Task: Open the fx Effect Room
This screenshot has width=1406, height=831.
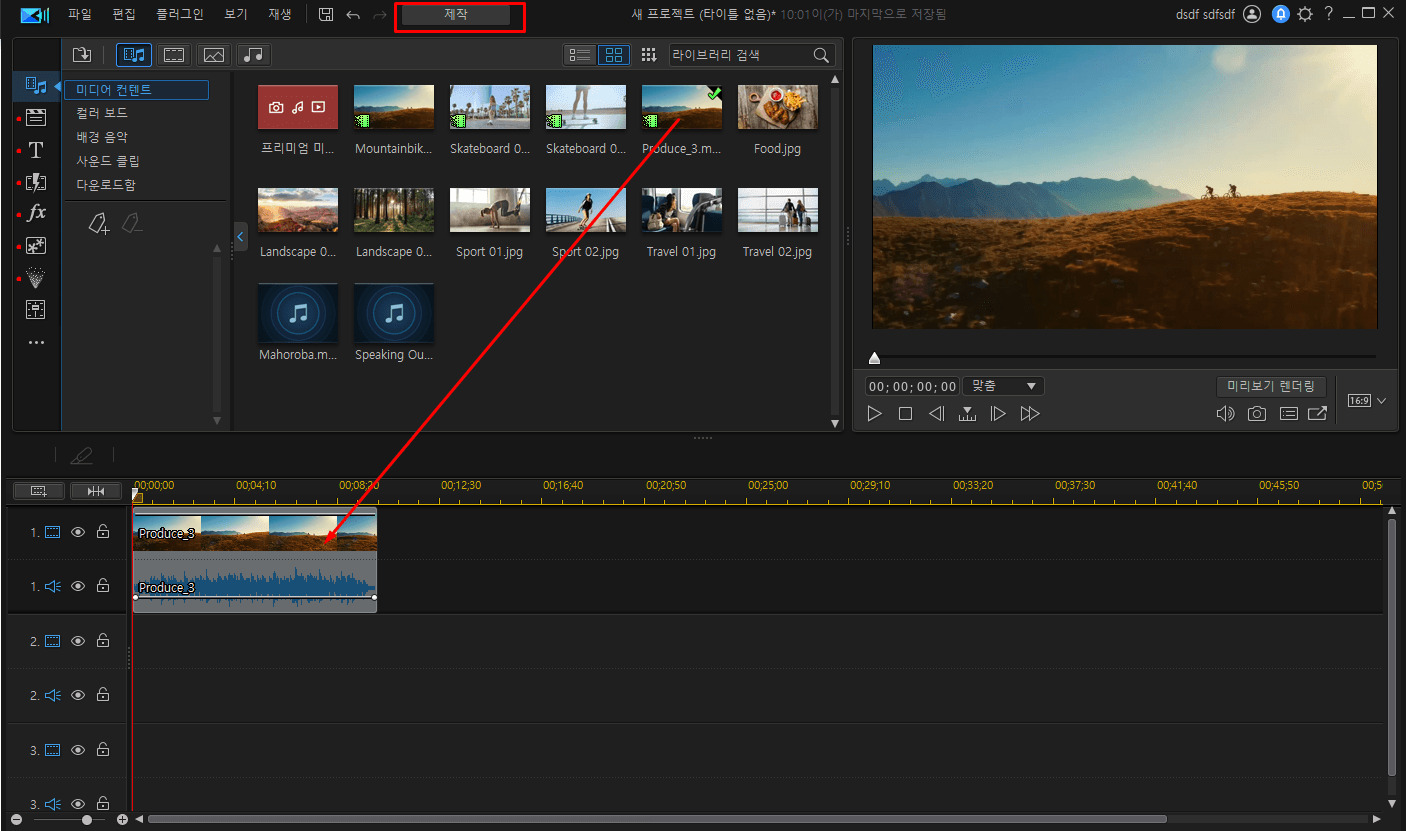Action: [36, 213]
